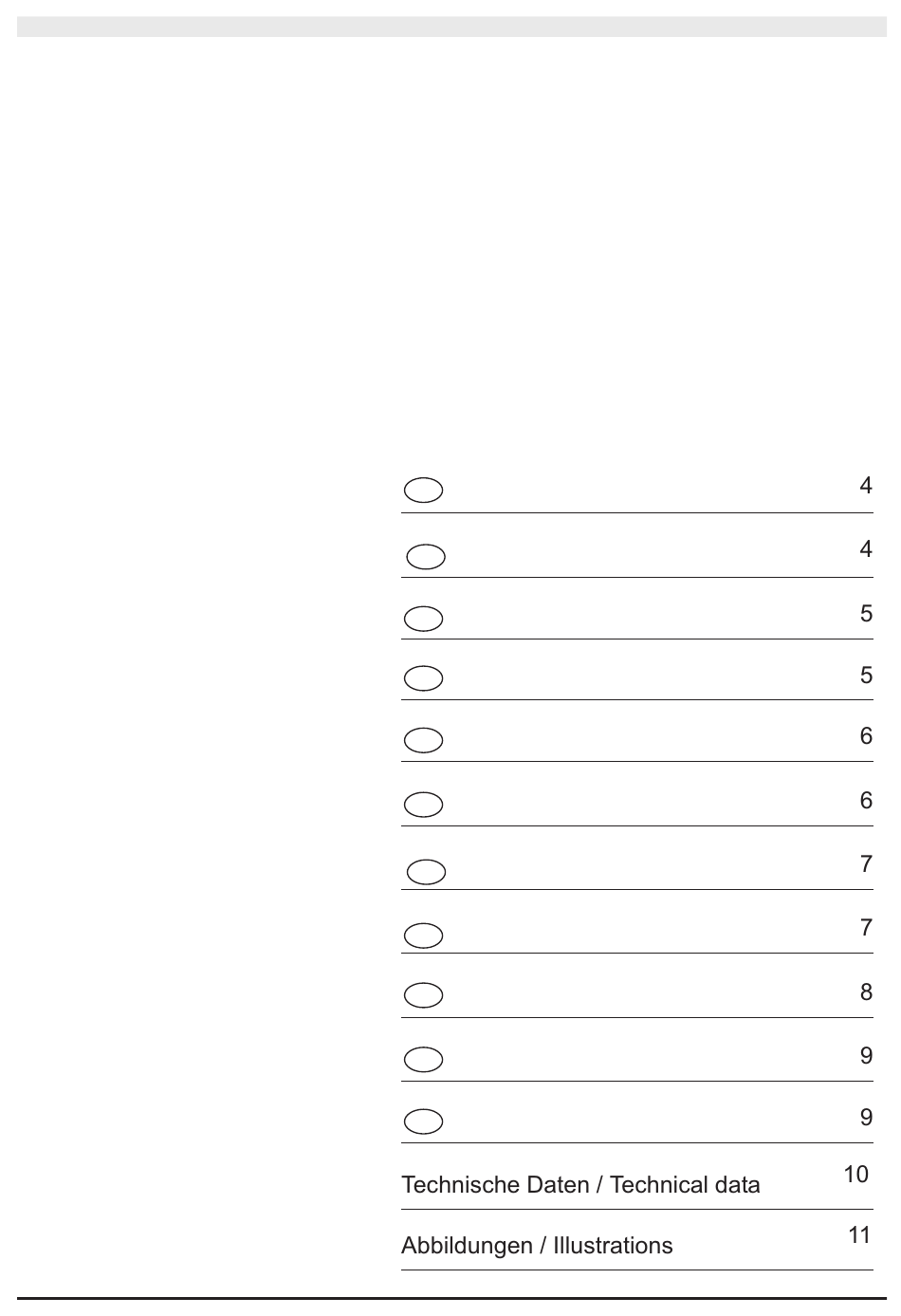Click the lower oval of the page 9 rows

423,1121
